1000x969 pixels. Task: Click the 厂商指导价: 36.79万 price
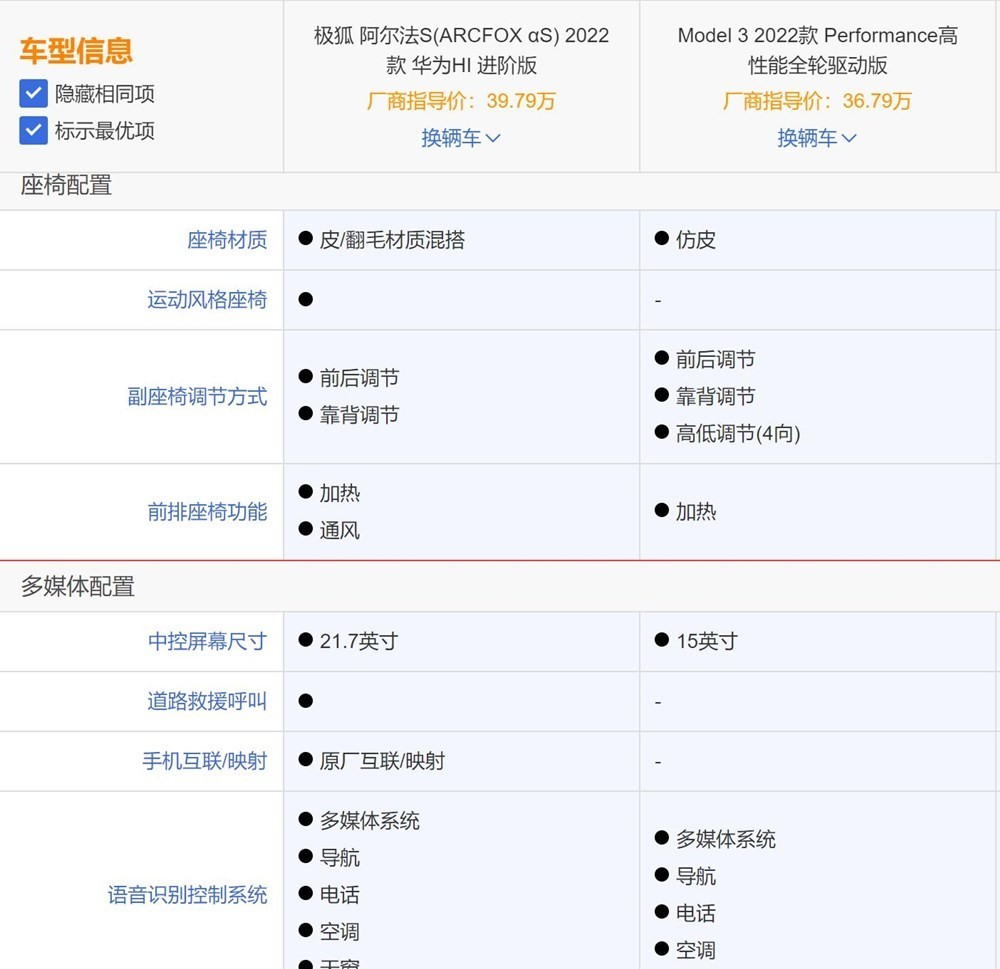click(x=817, y=101)
